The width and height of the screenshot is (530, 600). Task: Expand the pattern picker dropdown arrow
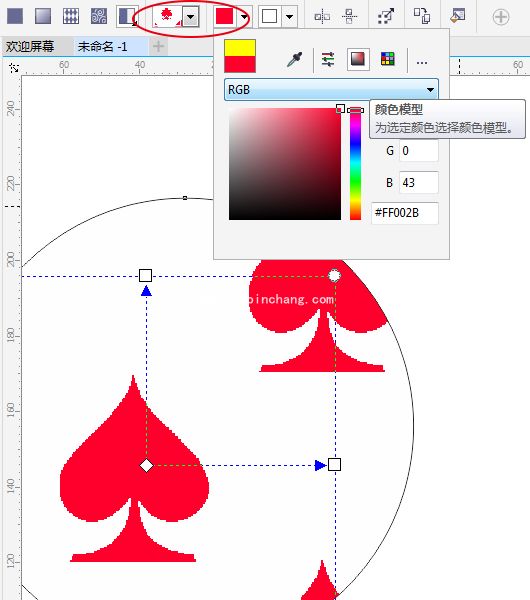tap(191, 17)
